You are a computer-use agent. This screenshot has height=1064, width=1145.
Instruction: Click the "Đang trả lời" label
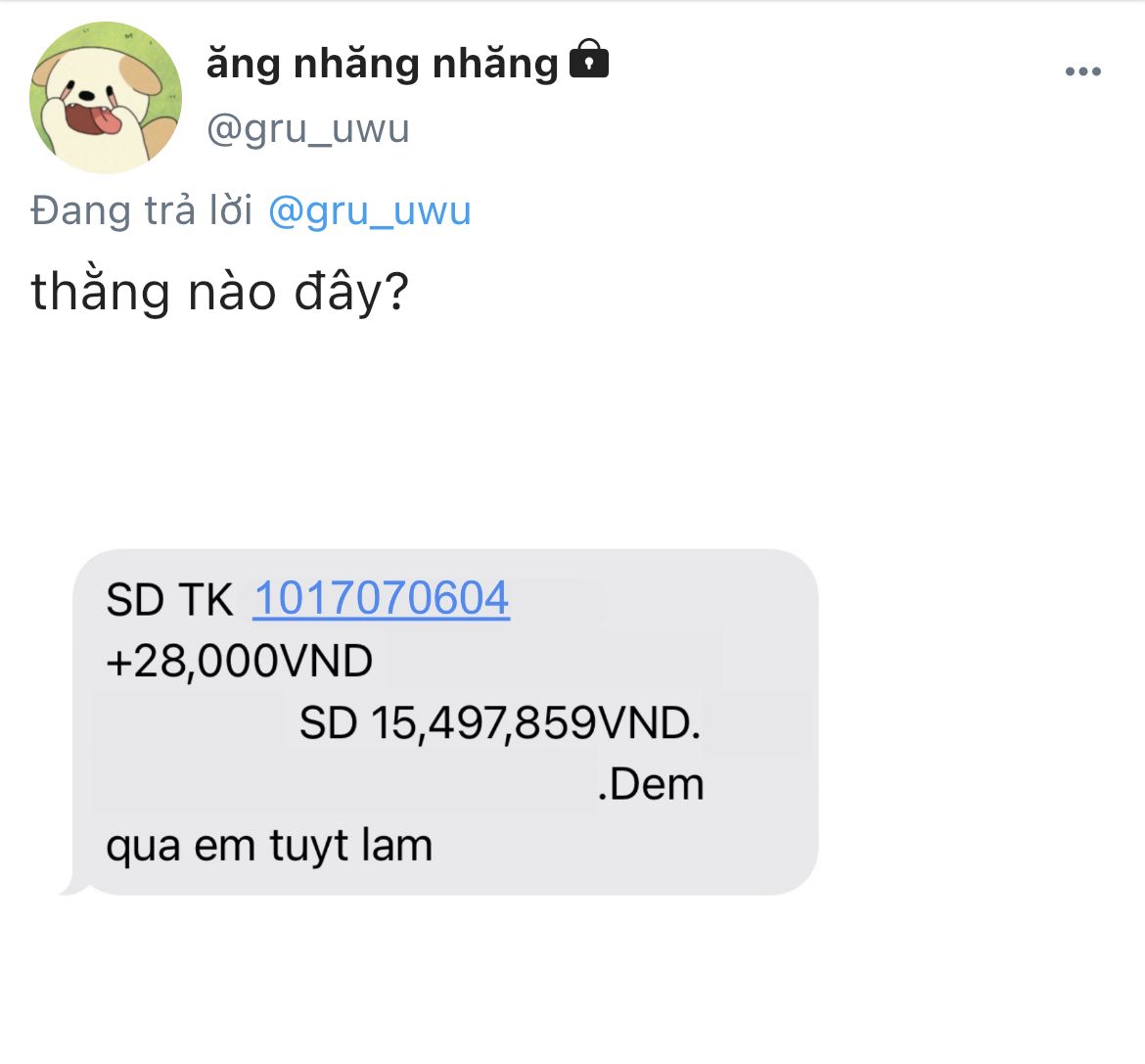(142, 211)
